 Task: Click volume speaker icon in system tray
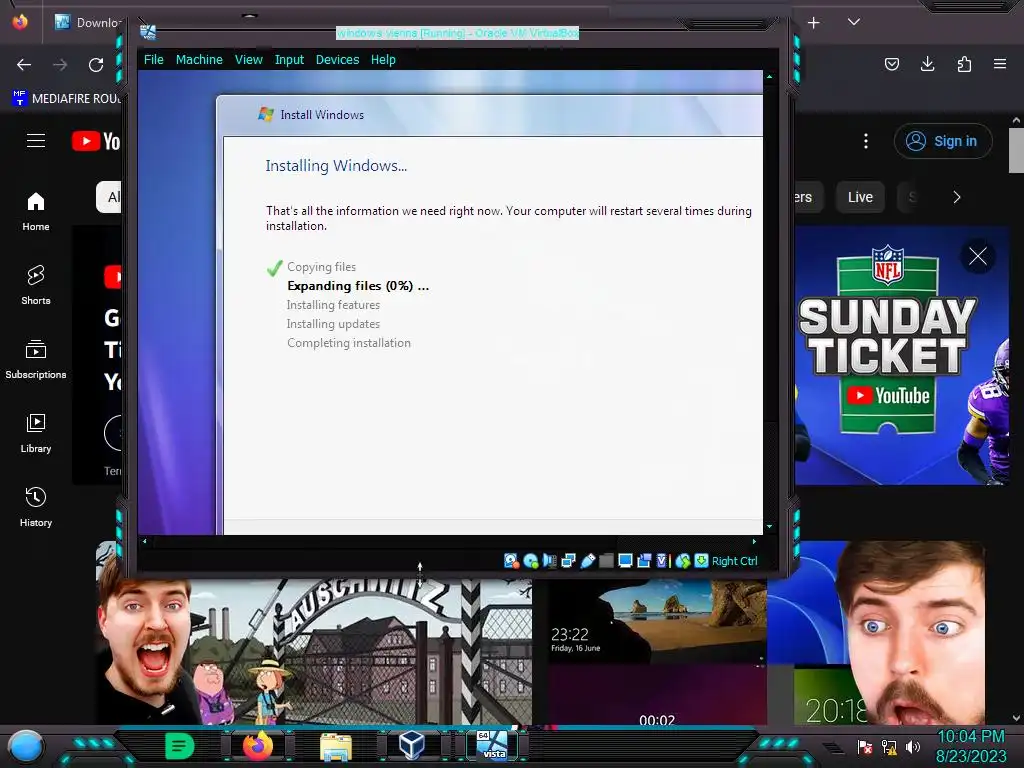tap(912, 746)
